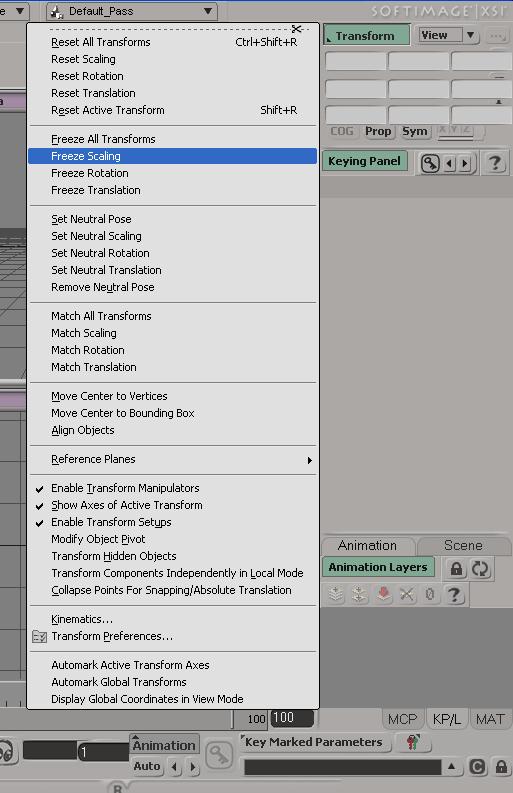Click the lock icon at bottom right corner
The width and height of the screenshot is (513, 793).
[x=501, y=767]
